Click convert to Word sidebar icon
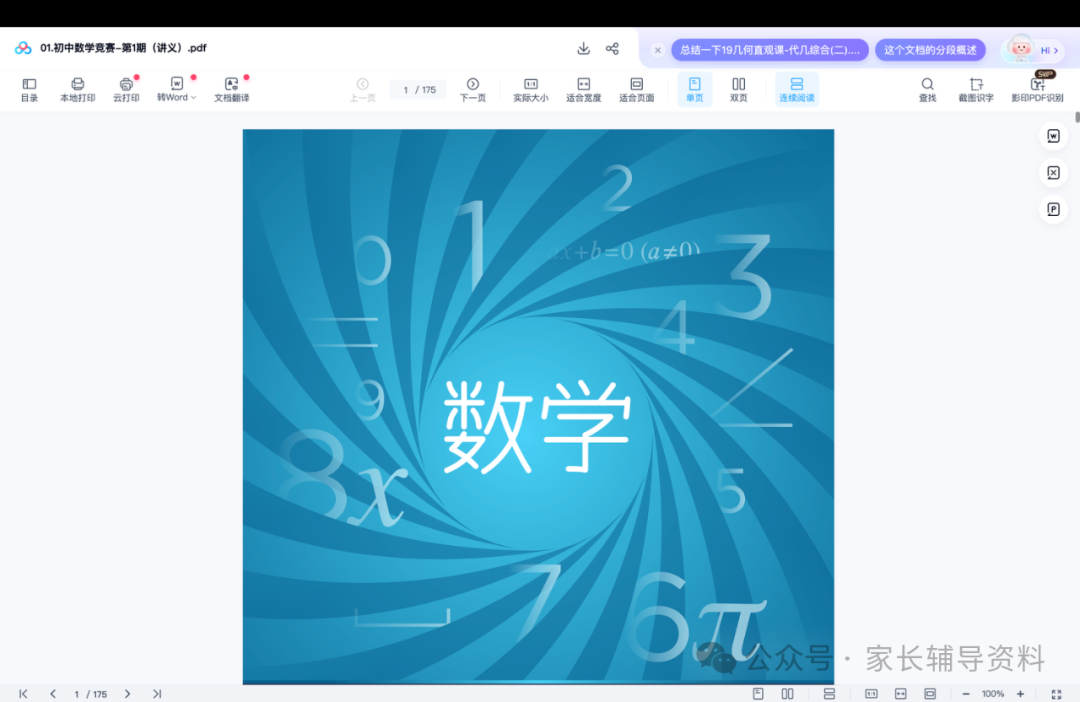The width and height of the screenshot is (1080, 702). tap(1053, 136)
